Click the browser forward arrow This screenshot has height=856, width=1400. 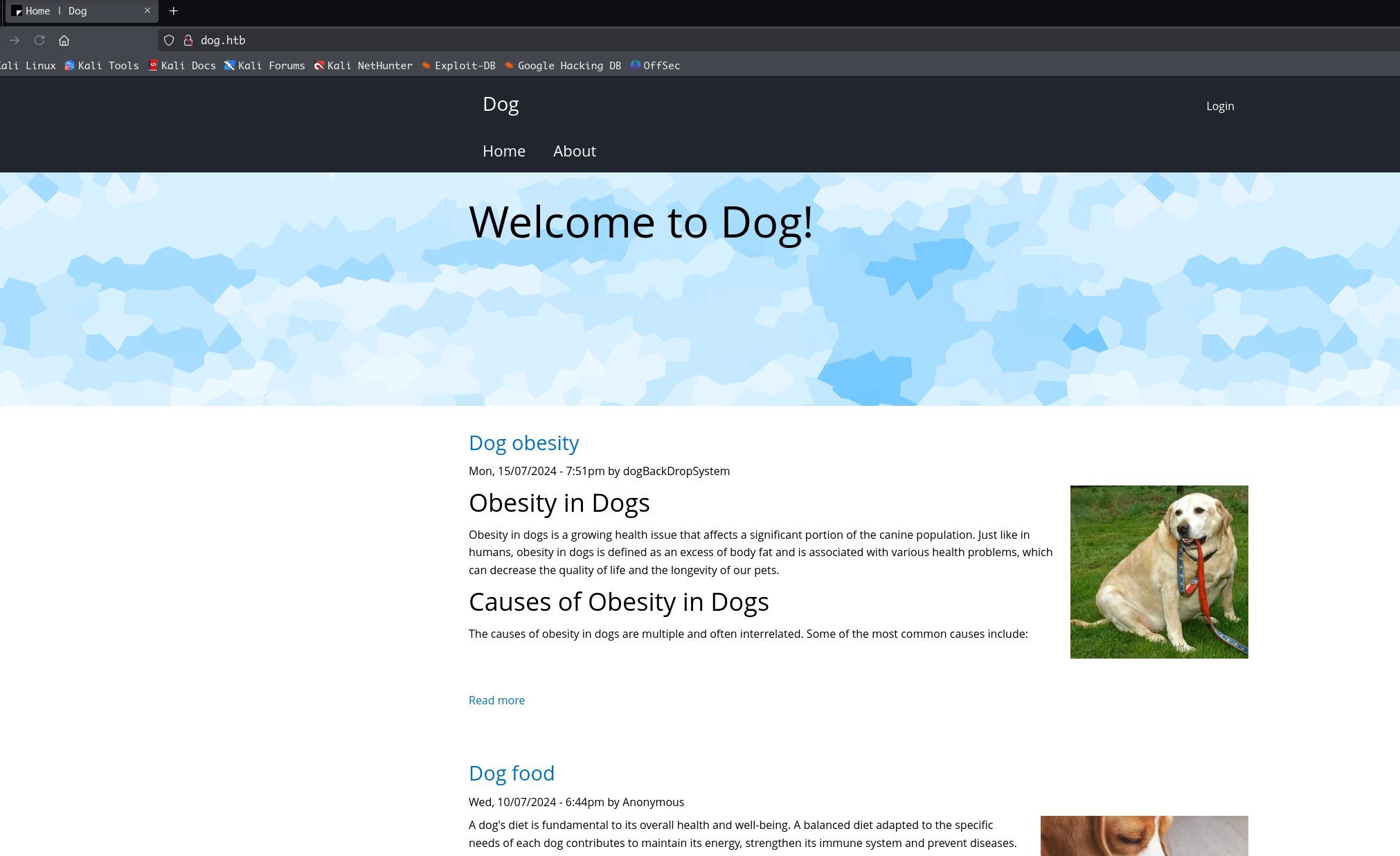click(x=15, y=40)
